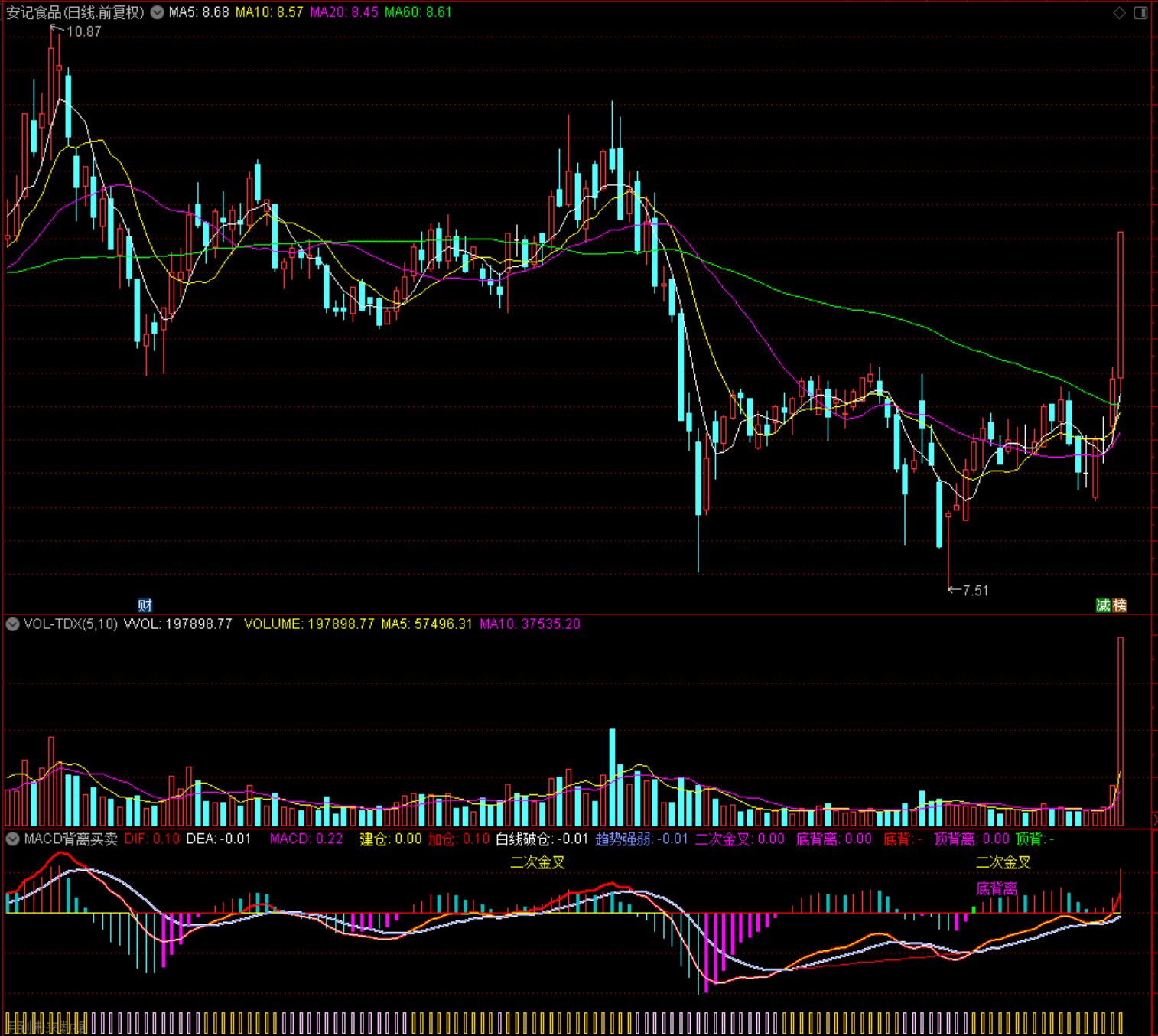
Task: Expand the main chart MA indicator dropdown
Action: click(157, 12)
